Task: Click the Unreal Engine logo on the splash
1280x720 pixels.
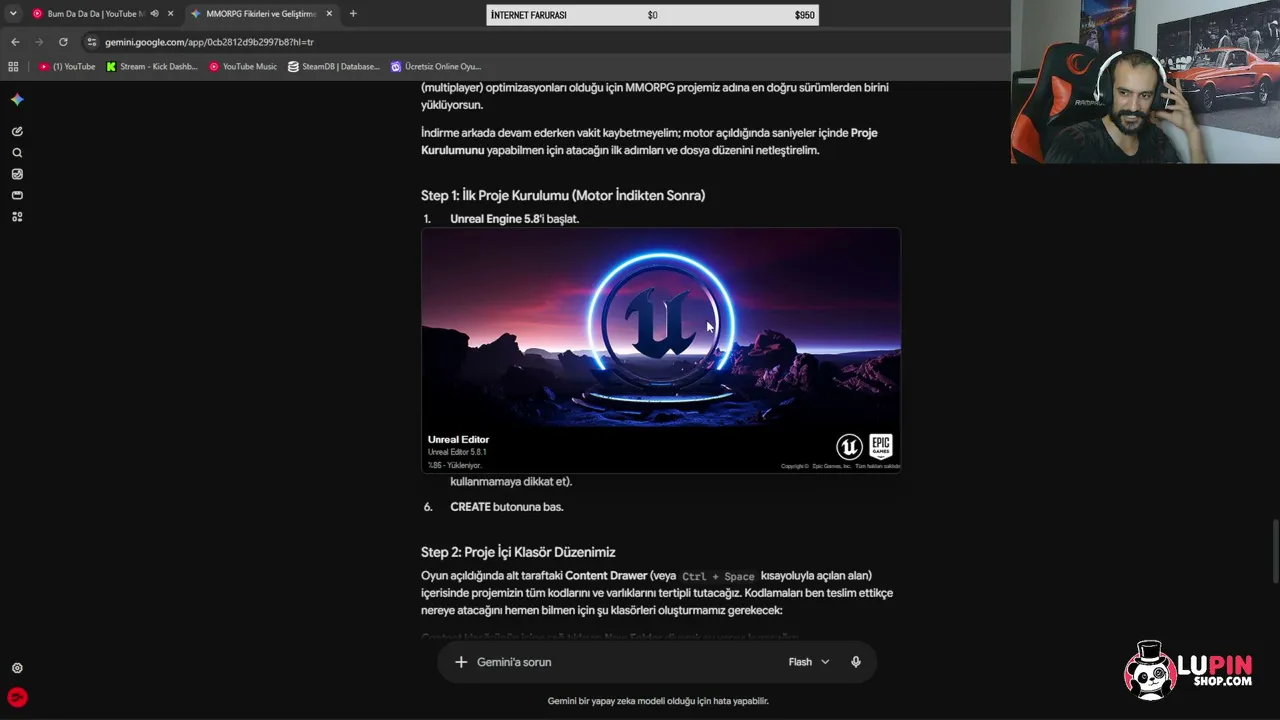Action: tap(849, 446)
